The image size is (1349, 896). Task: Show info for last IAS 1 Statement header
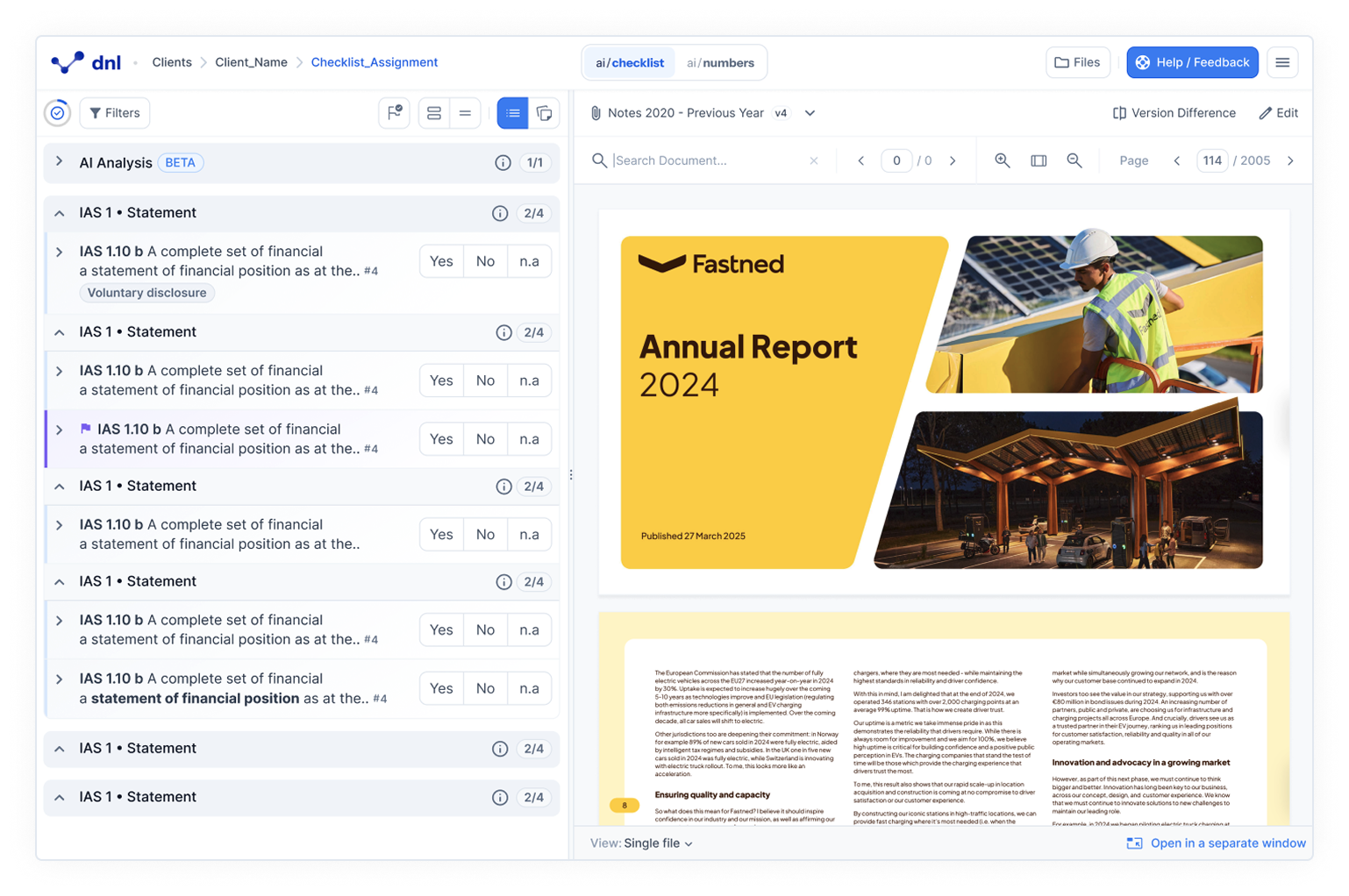pos(500,797)
